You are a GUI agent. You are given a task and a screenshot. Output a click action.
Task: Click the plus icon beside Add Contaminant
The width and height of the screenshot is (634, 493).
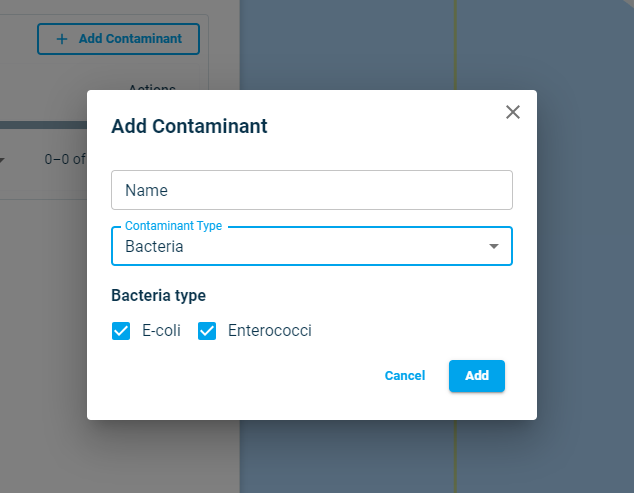tap(62, 39)
